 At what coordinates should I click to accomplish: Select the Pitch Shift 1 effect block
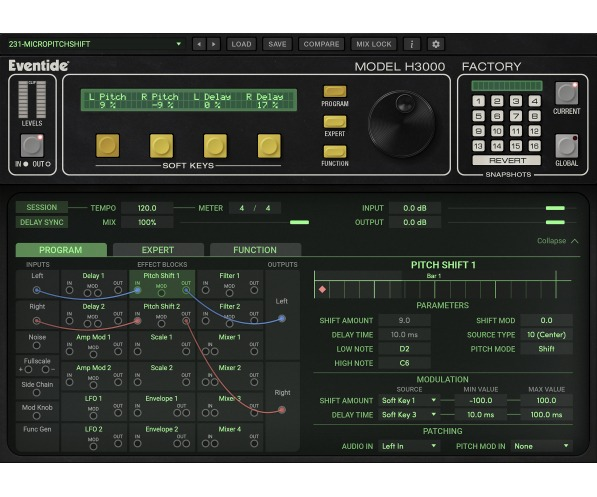pos(162,284)
